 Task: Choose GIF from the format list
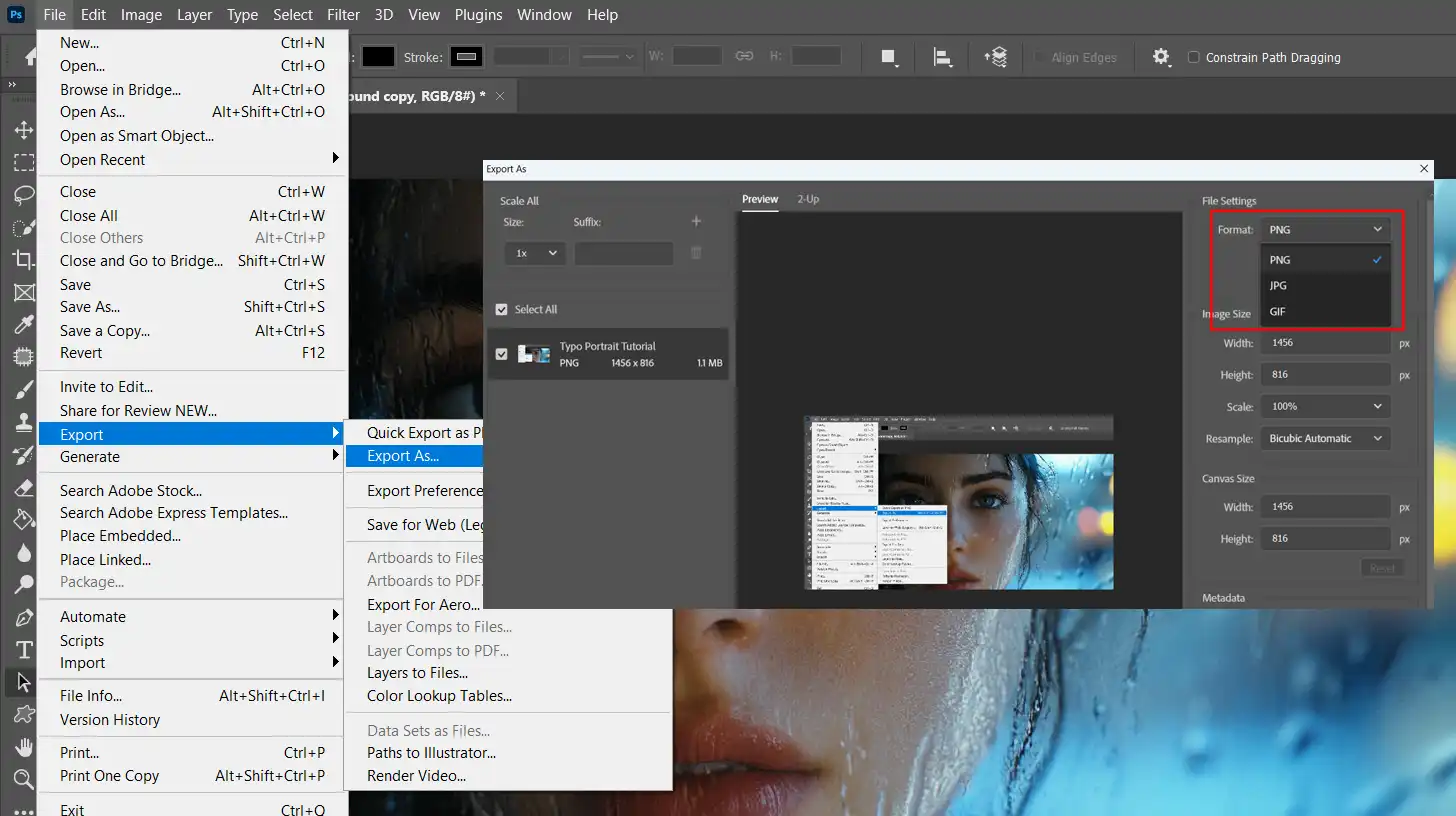[x=1325, y=311]
